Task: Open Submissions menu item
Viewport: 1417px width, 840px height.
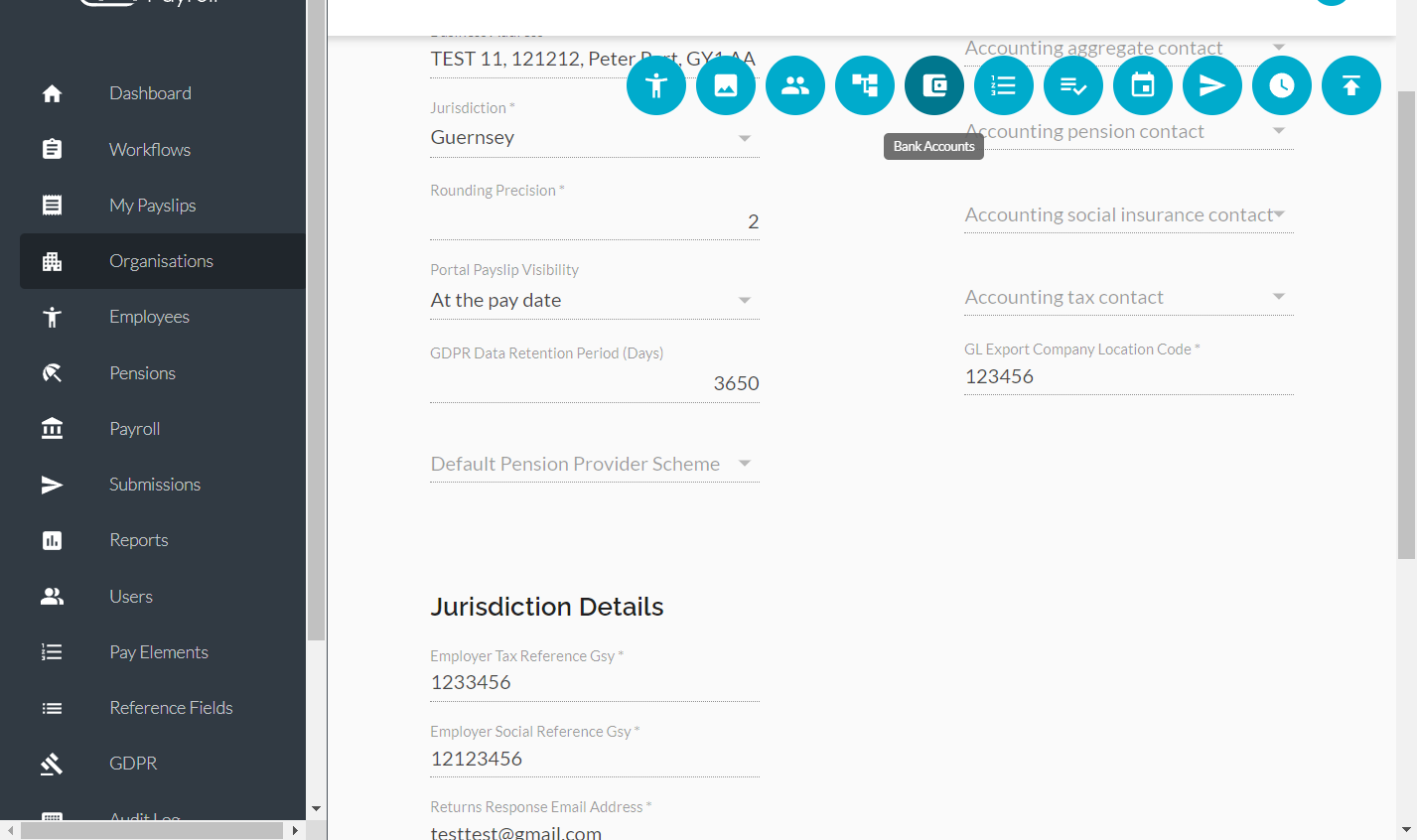Action: (x=163, y=485)
